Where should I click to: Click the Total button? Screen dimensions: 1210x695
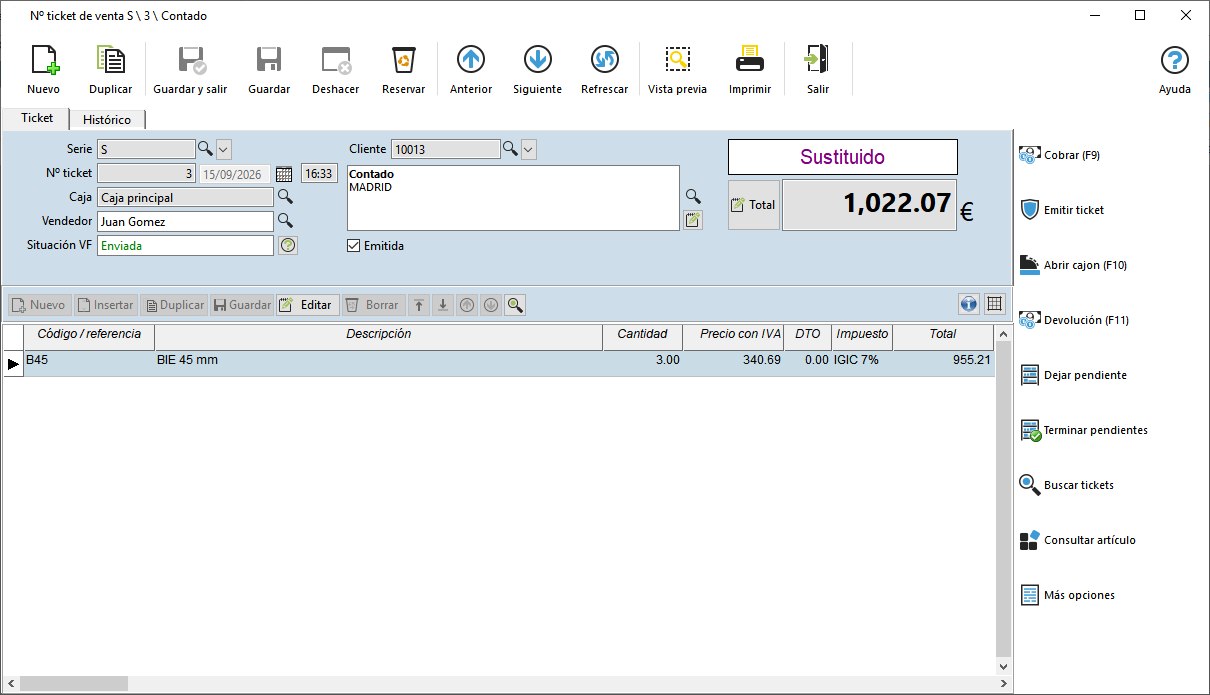753,205
